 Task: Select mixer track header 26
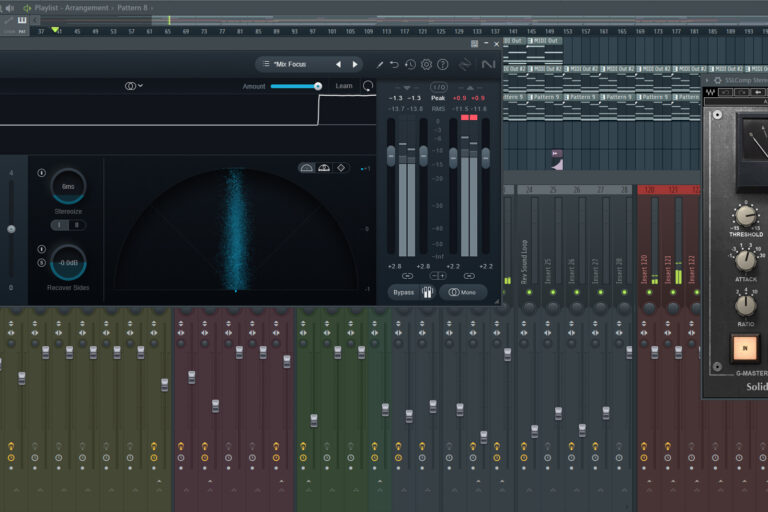(577, 190)
